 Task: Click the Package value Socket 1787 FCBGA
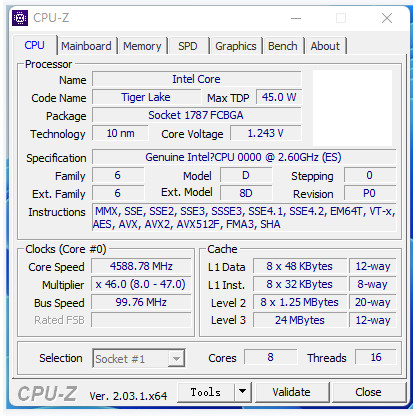(197, 115)
